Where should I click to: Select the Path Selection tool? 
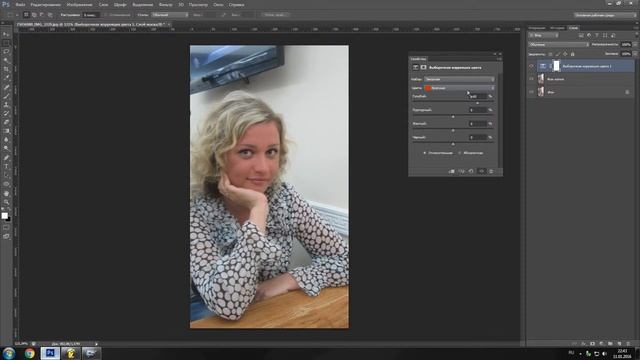(6, 175)
